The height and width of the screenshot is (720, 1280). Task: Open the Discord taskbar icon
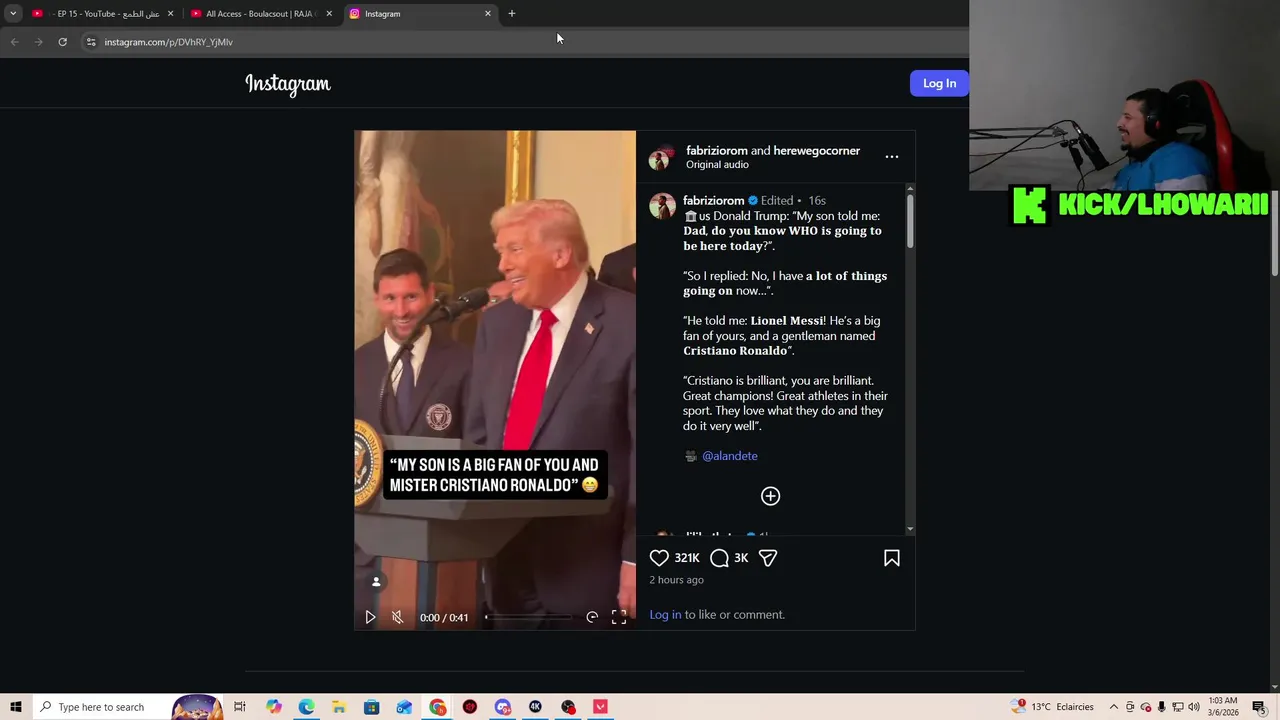point(502,707)
